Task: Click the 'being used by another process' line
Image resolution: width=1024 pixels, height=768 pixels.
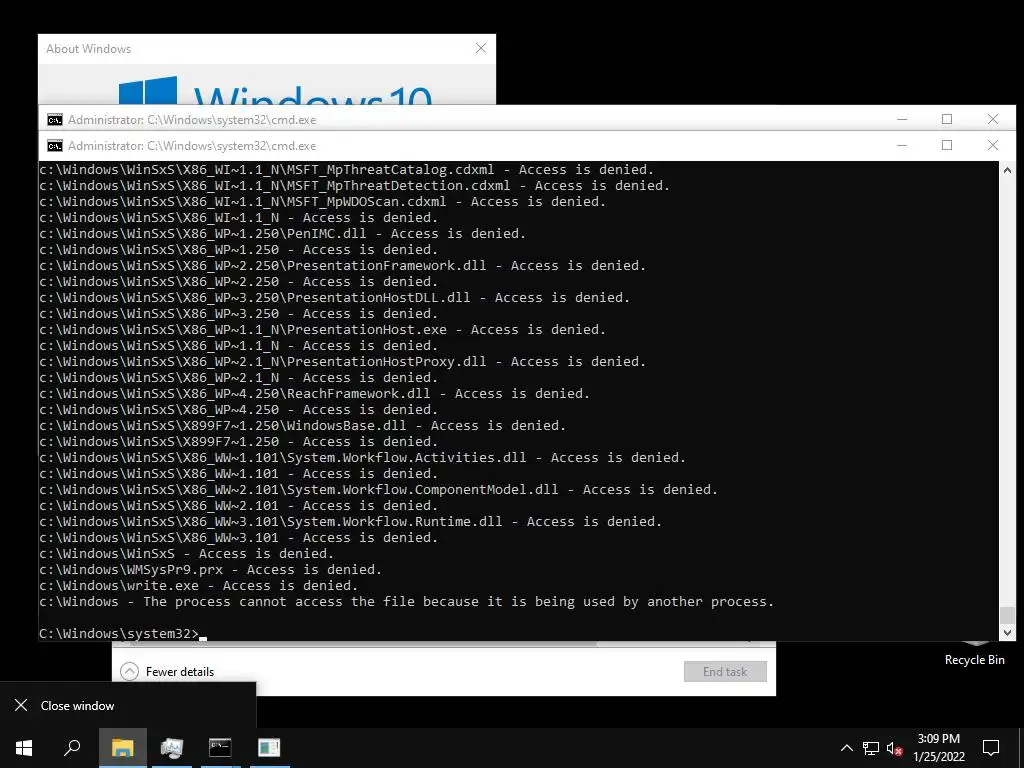Action: point(406,601)
